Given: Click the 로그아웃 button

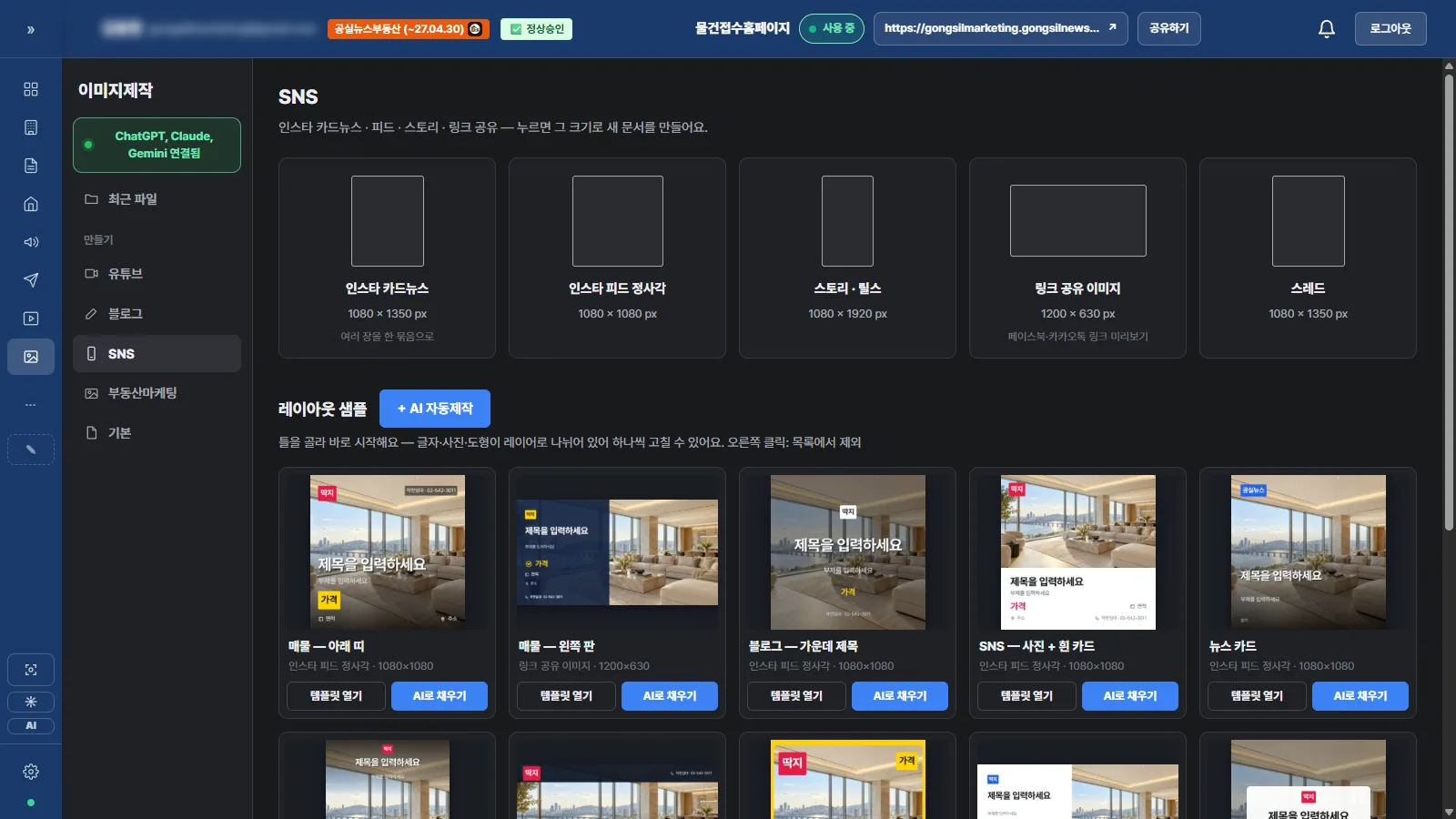Looking at the screenshot, I should click(x=1390, y=29).
